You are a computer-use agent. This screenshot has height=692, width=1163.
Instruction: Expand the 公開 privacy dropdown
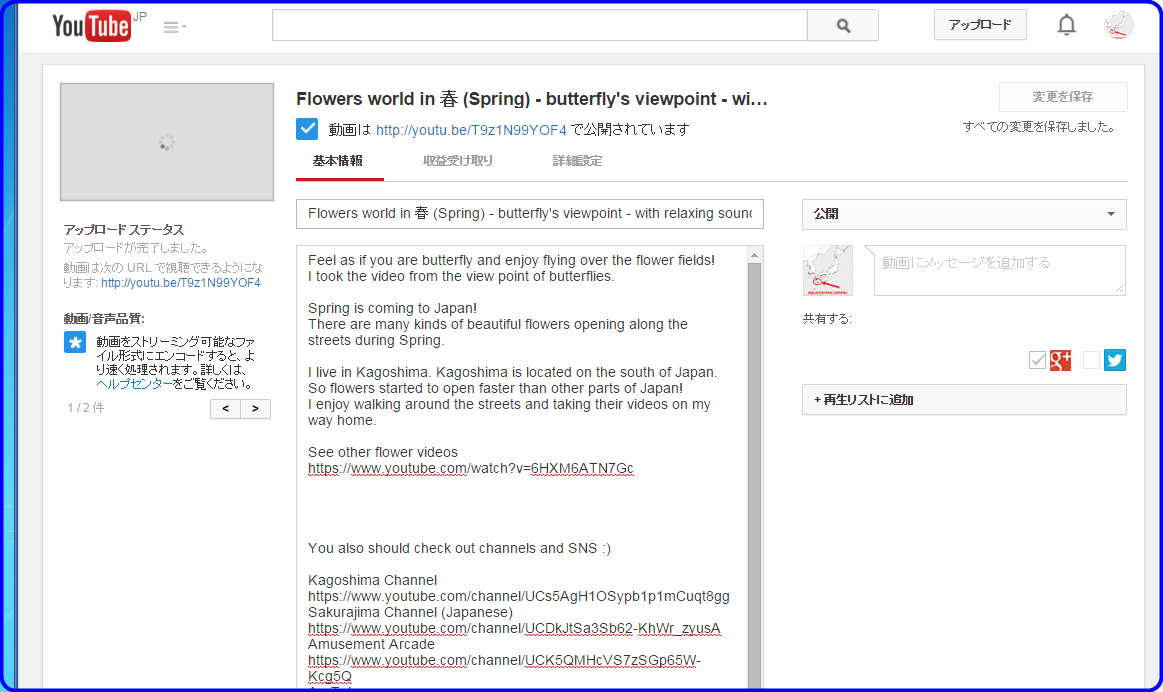pyautogui.click(x=964, y=214)
